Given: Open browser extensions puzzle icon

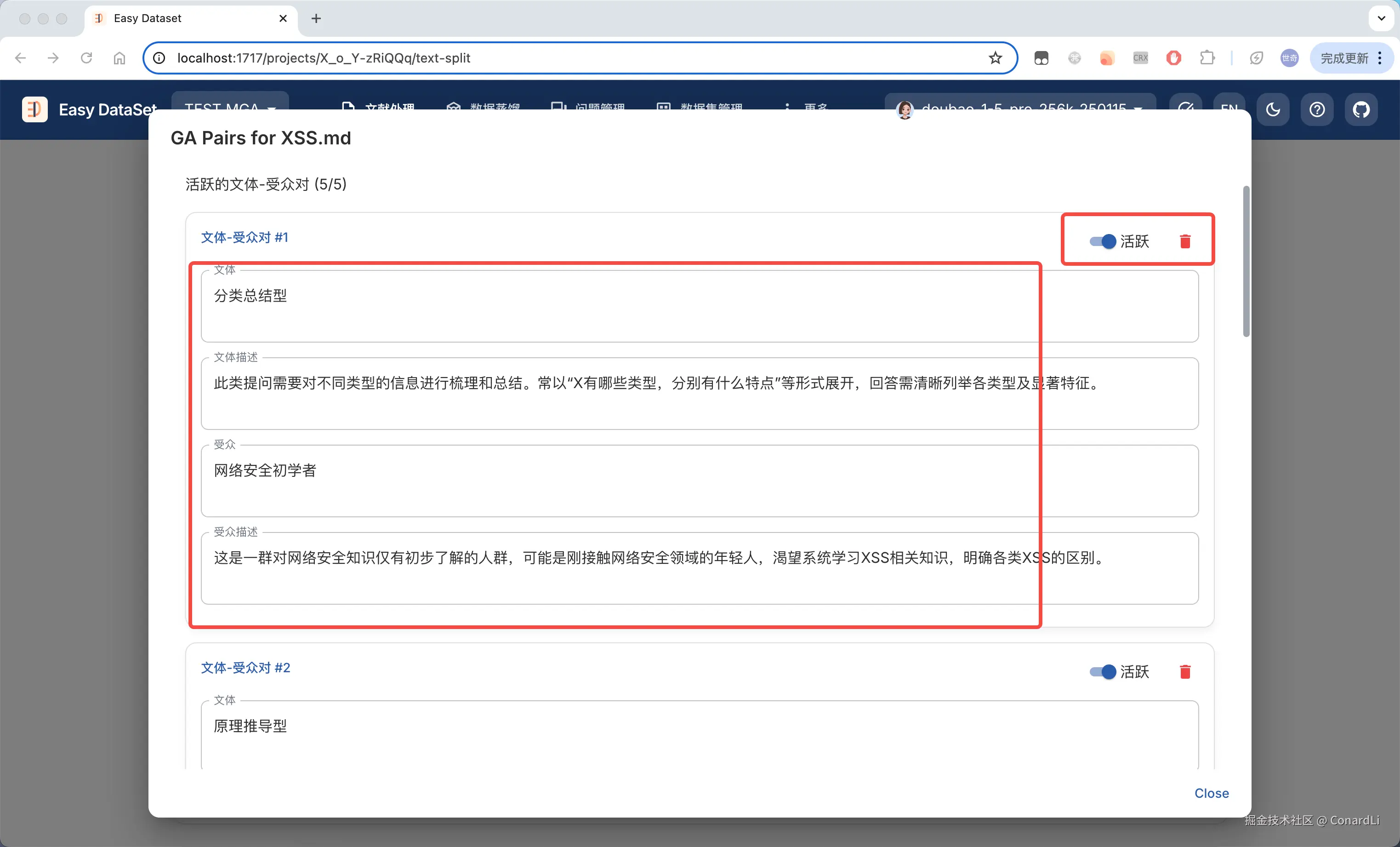Looking at the screenshot, I should click(x=1207, y=58).
